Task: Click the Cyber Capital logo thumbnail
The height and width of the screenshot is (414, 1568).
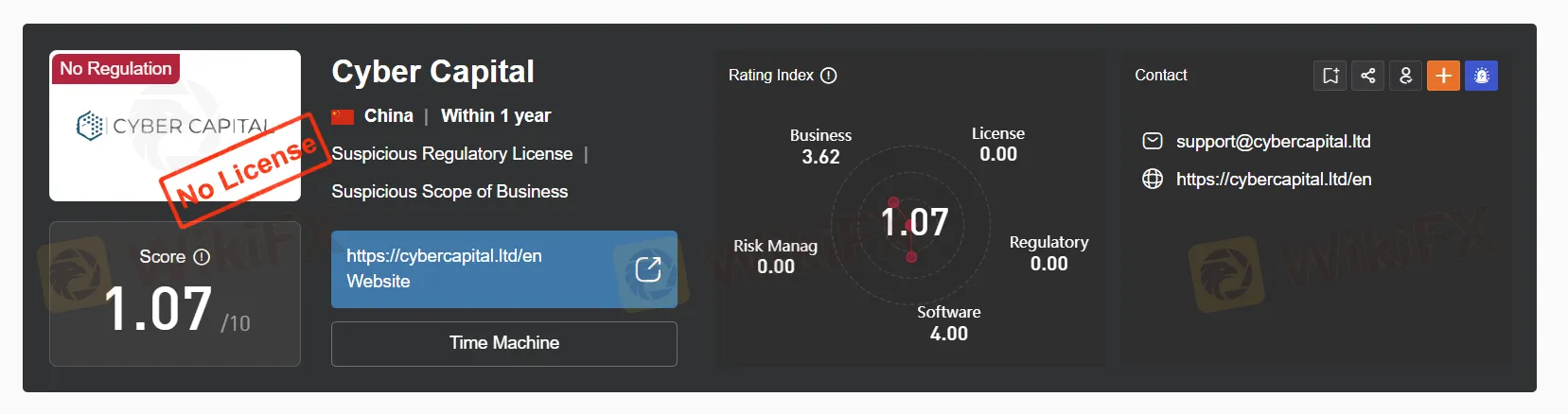Action: (175, 126)
